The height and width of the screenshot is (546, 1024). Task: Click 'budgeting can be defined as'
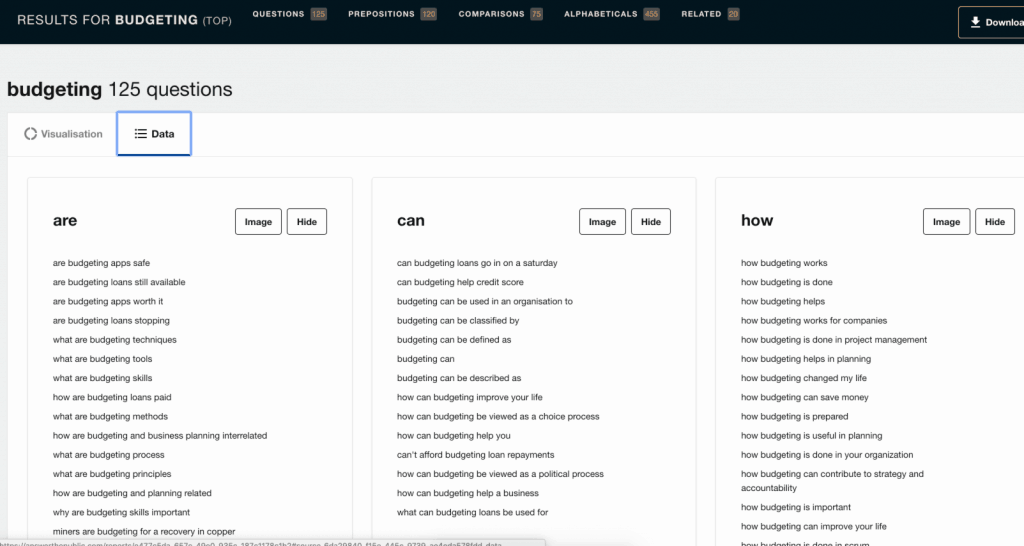(x=454, y=340)
